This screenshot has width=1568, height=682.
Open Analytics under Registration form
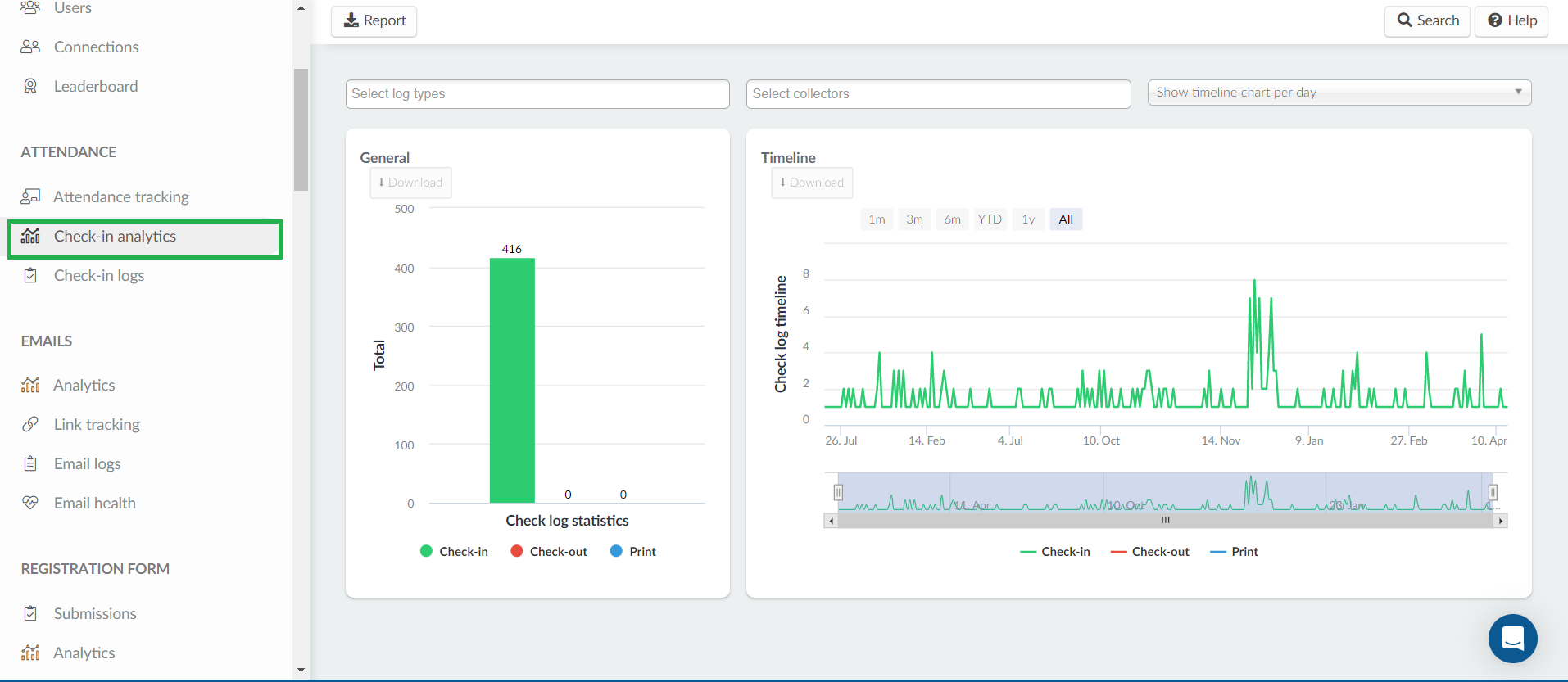click(84, 653)
